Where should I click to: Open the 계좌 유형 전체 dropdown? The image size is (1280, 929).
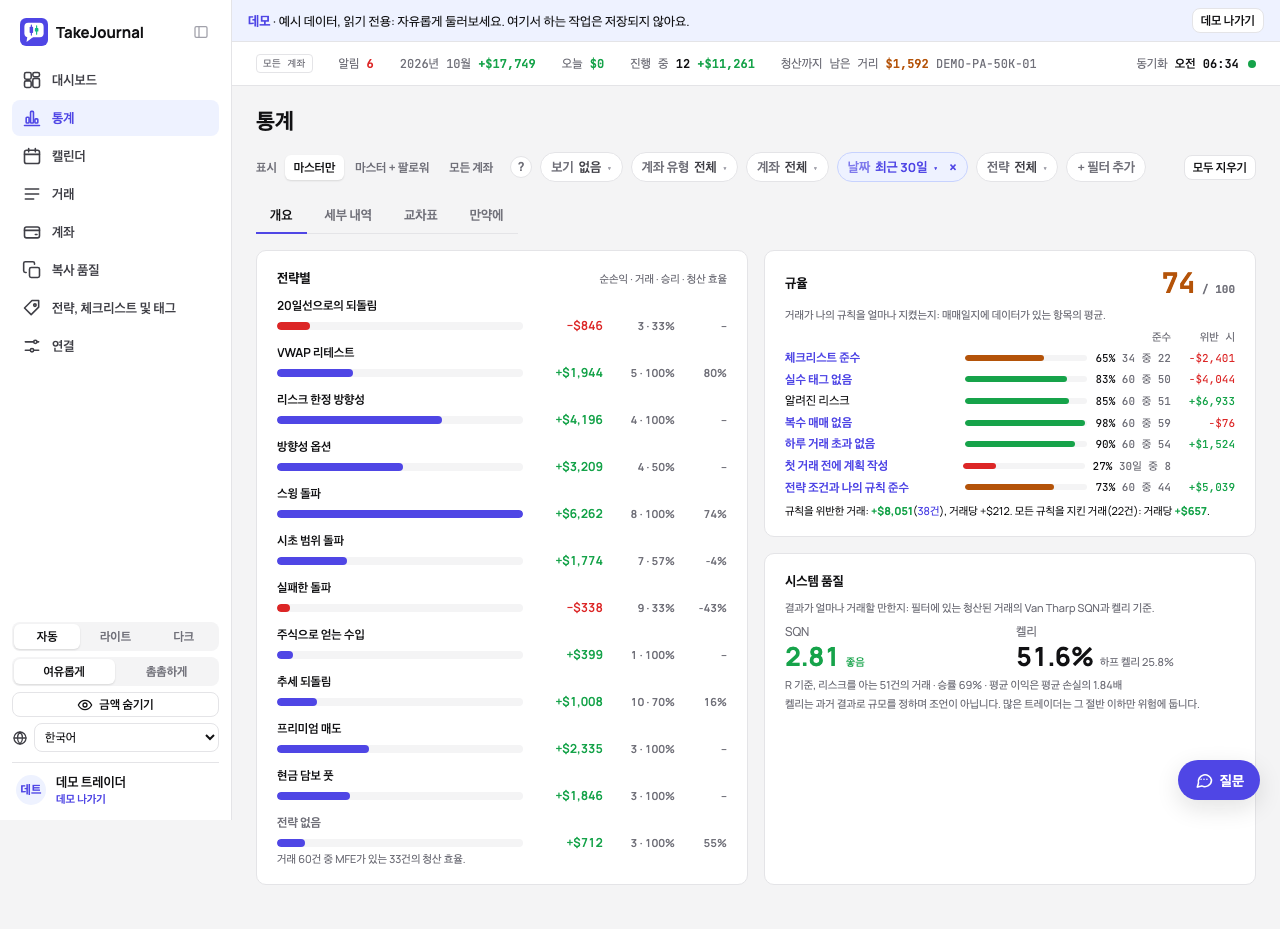(x=684, y=167)
